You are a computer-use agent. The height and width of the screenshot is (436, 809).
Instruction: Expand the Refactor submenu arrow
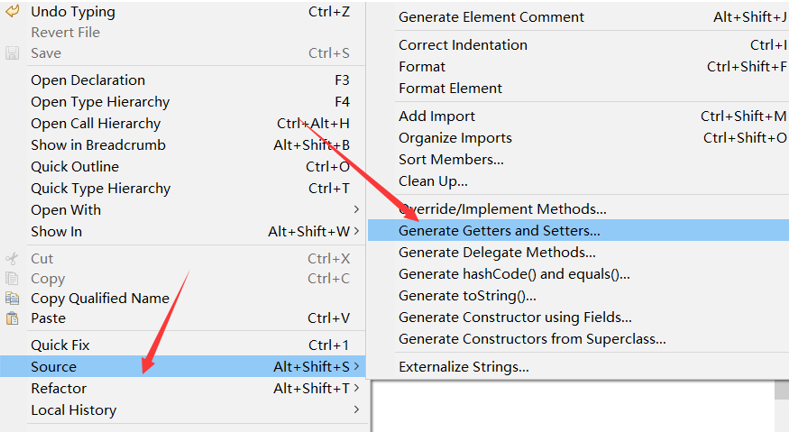click(x=356, y=388)
